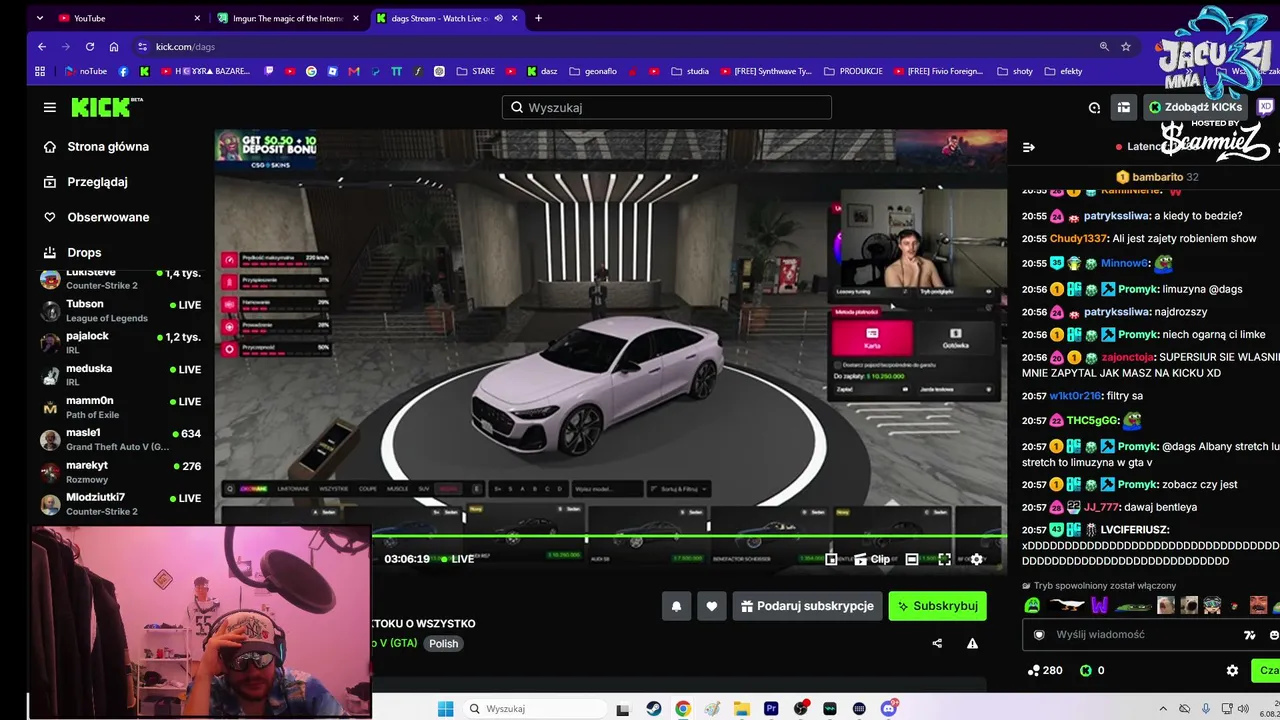Open the geonaflo bookmarks folder
This screenshot has height=720, width=1280.
point(593,71)
